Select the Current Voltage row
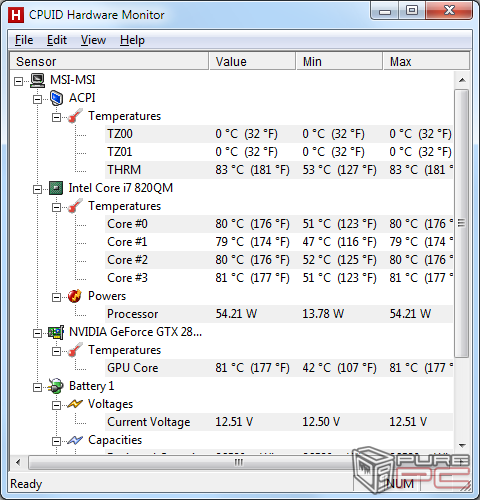The width and height of the screenshot is (480, 500). tap(279, 422)
